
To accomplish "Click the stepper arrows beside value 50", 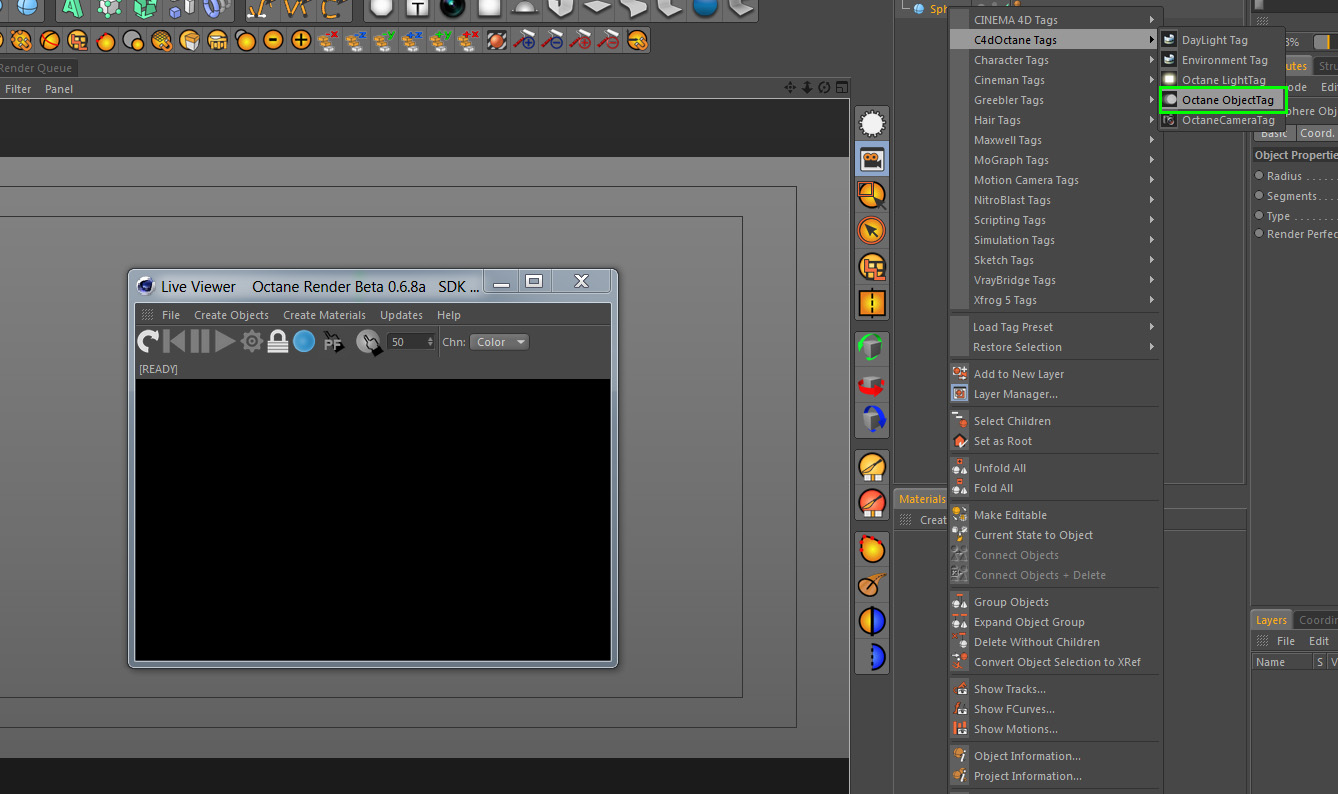I will (x=431, y=342).
